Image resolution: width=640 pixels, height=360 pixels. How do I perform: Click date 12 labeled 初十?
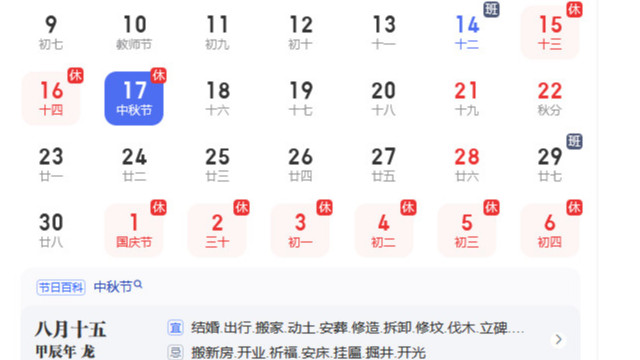(300, 32)
